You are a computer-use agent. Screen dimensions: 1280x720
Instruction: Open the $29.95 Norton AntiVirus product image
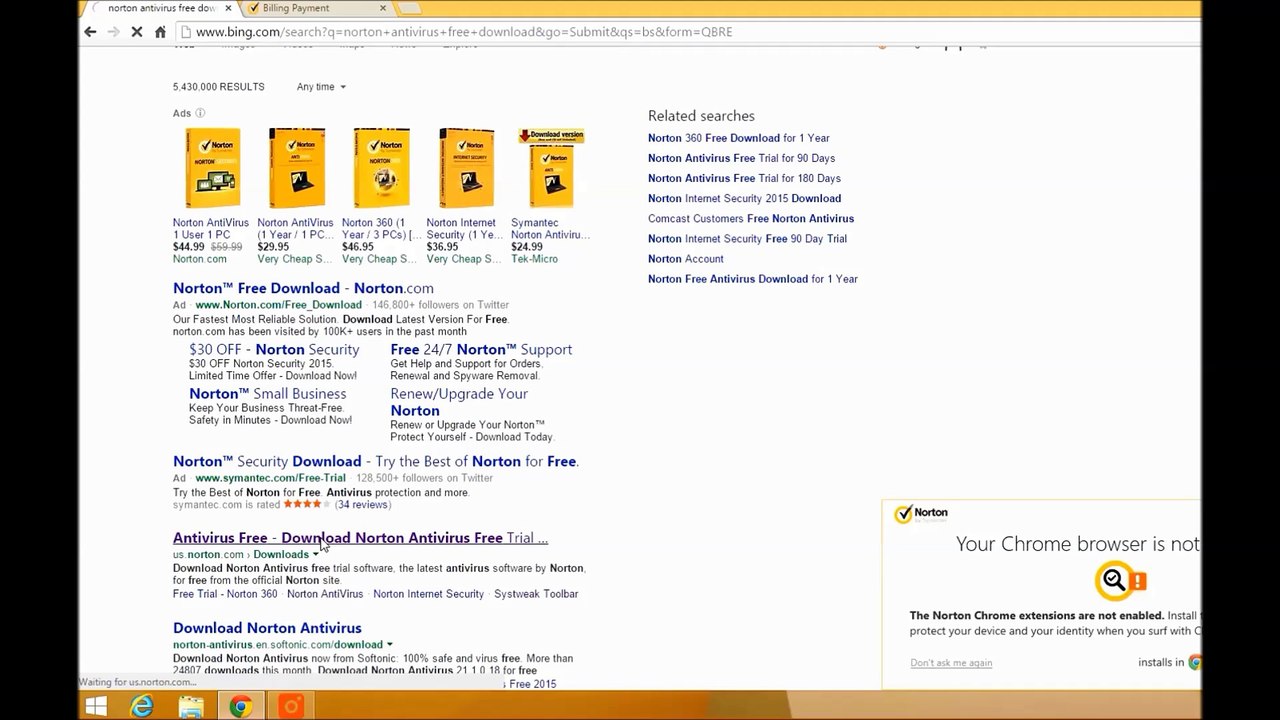(x=297, y=168)
